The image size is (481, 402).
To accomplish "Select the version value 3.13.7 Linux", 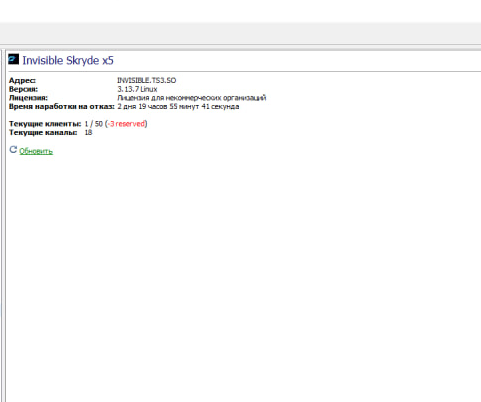I will click(137, 89).
